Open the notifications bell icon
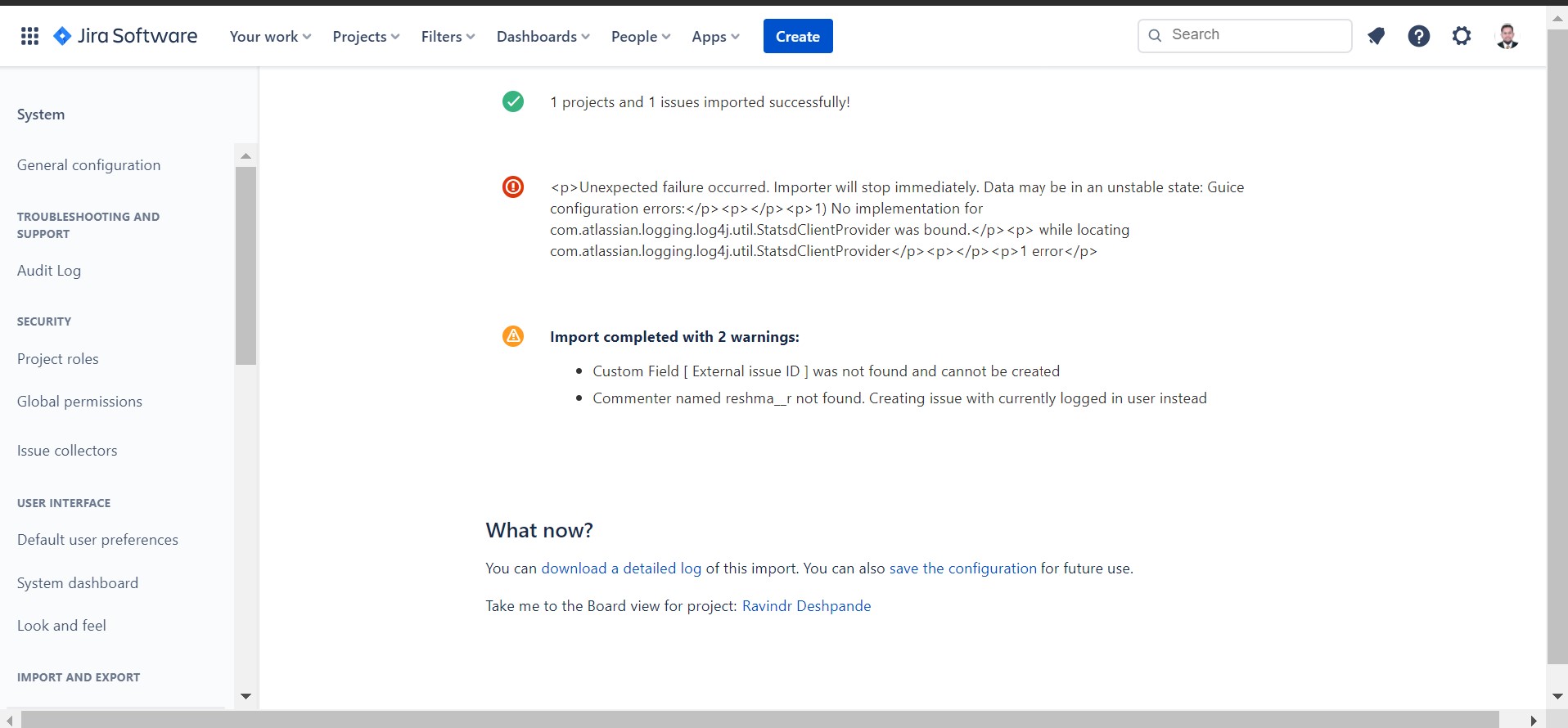Screen dimensions: 1568x728 coord(1377,36)
